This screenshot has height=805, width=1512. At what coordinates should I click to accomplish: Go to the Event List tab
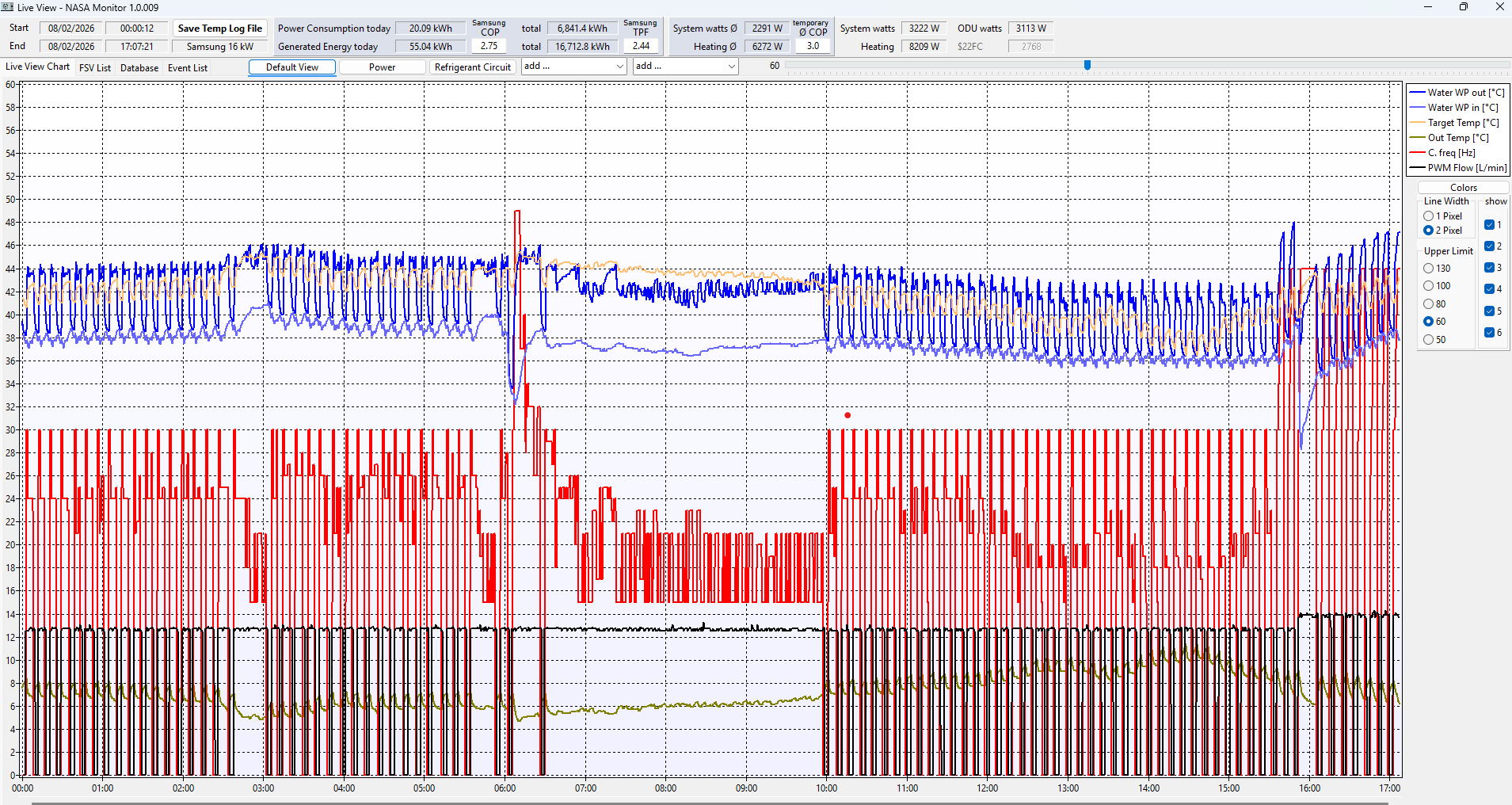(188, 68)
